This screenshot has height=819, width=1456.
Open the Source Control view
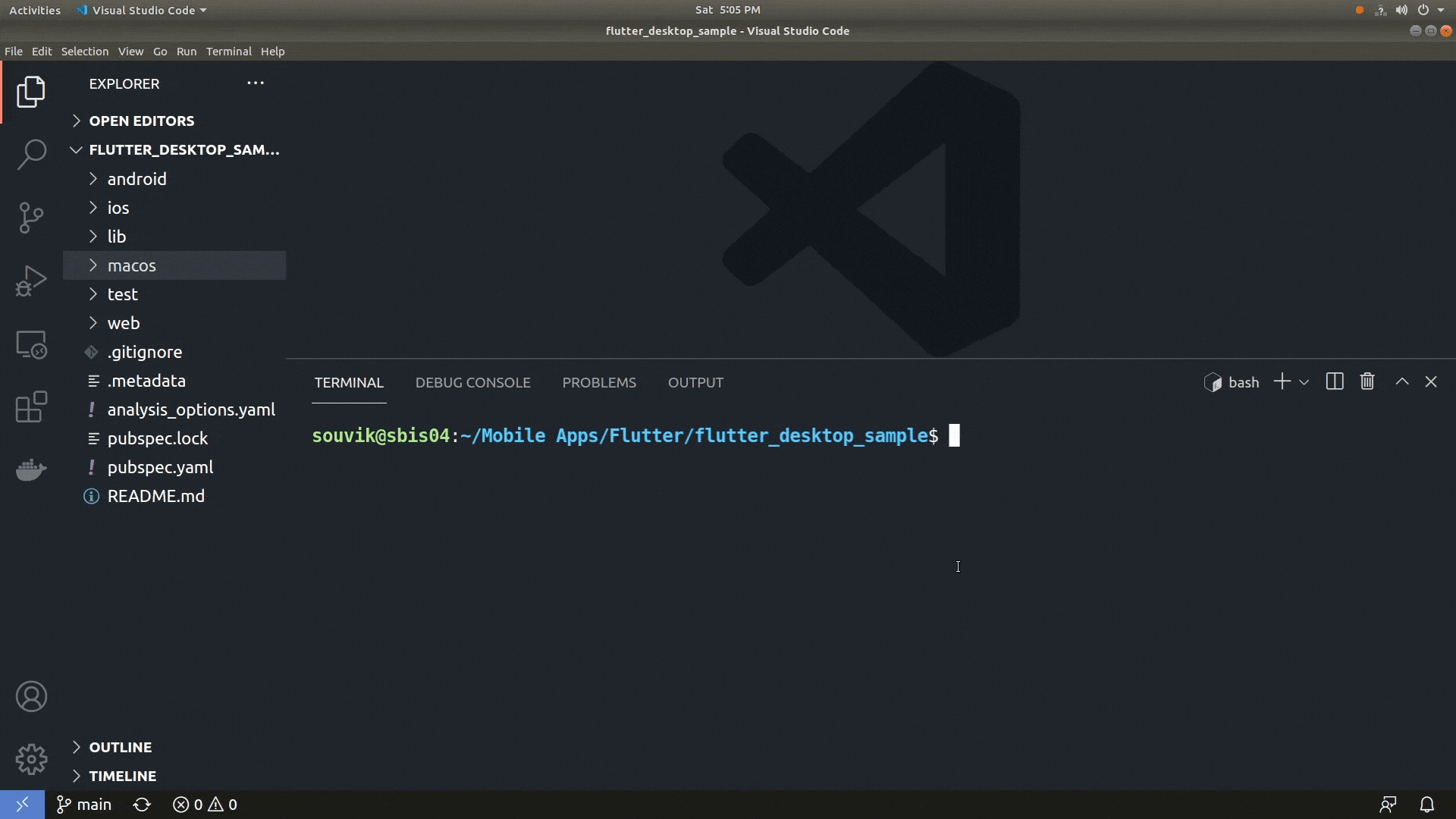[x=31, y=218]
